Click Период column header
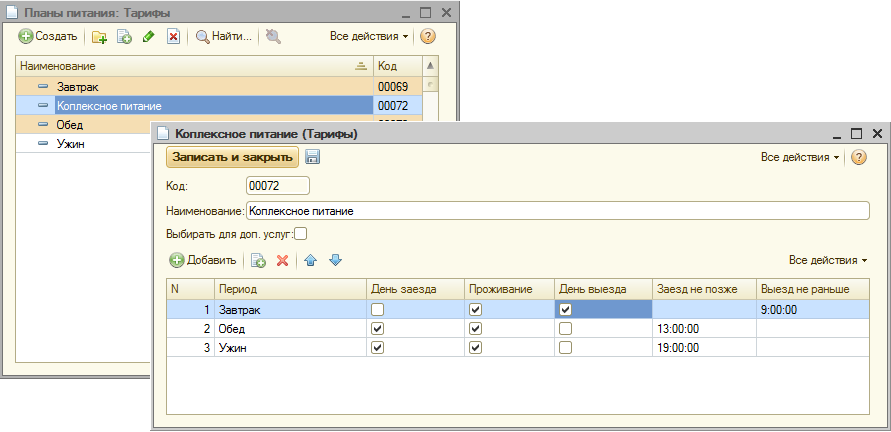 coord(290,289)
